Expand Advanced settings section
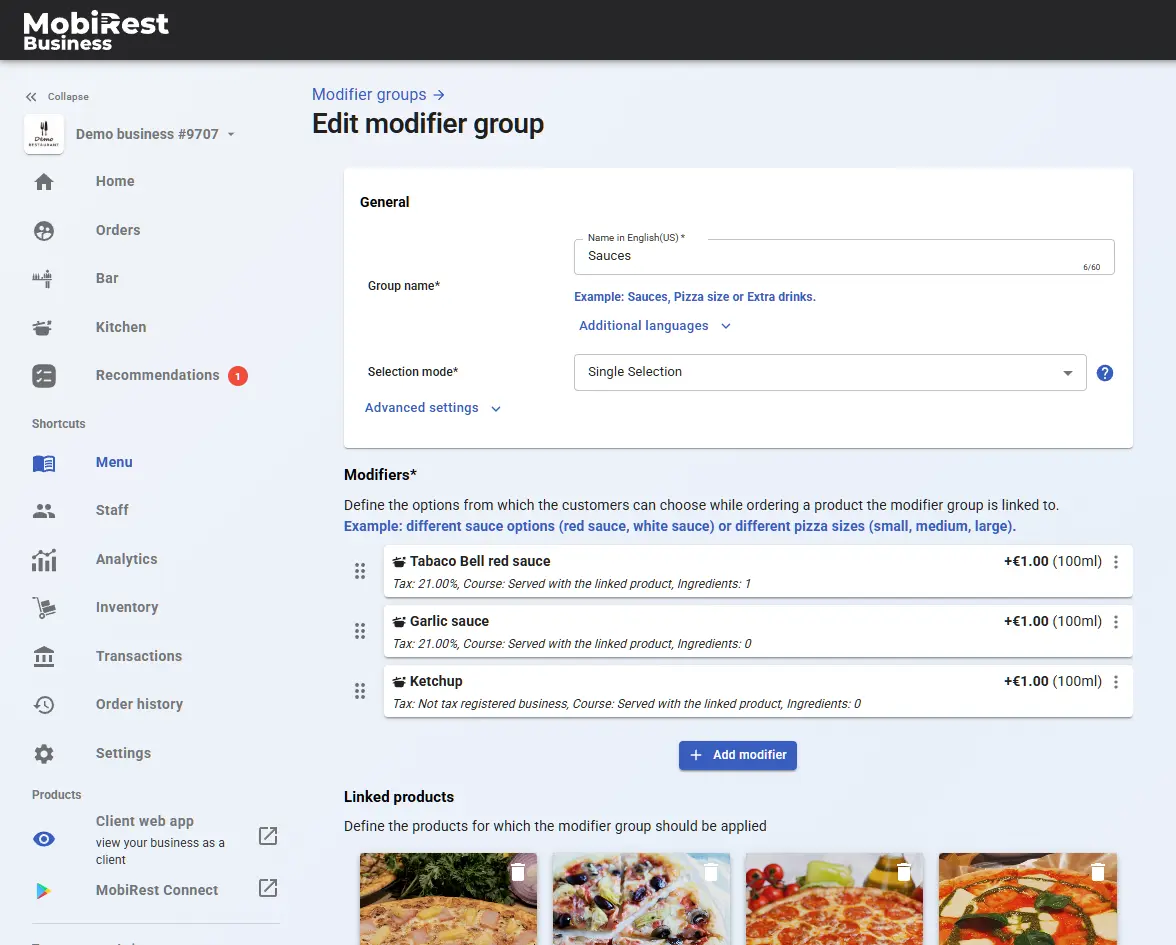The height and width of the screenshot is (945, 1176). pyautogui.click(x=432, y=408)
